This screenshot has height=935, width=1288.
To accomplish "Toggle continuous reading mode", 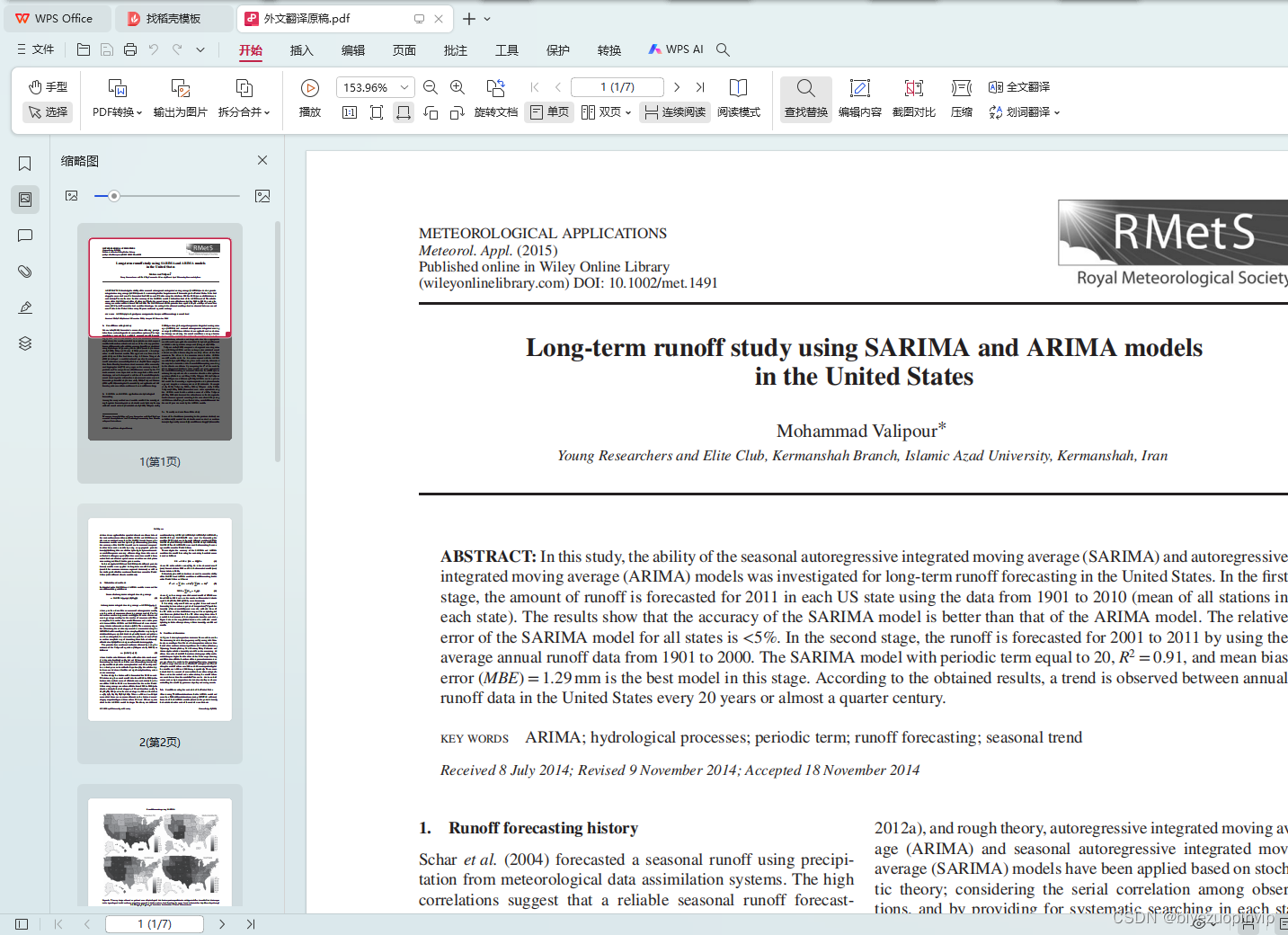I will [675, 112].
